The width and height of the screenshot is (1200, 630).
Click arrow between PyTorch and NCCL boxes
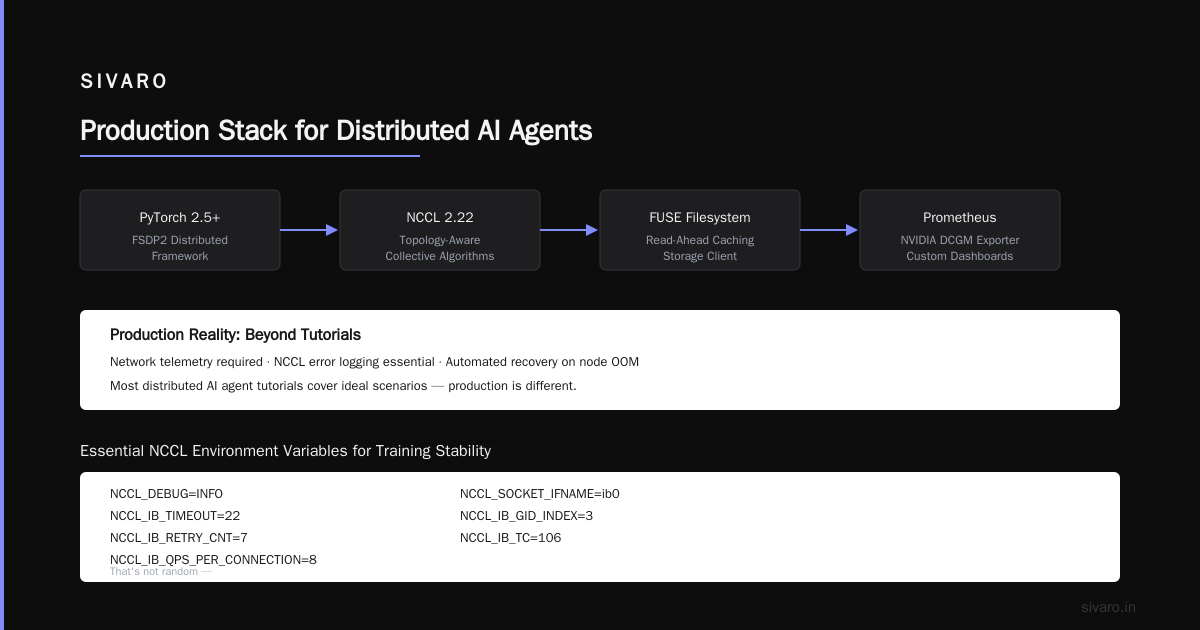click(x=310, y=230)
